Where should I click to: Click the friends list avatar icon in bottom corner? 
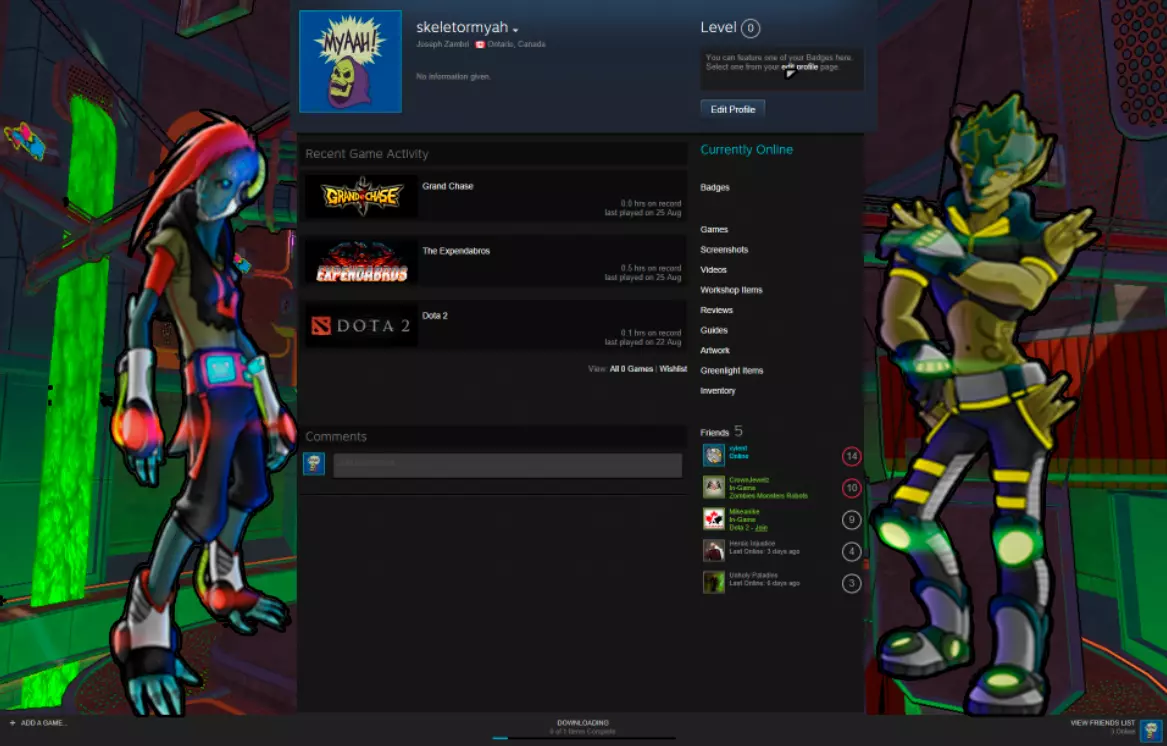coord(1151,730)
